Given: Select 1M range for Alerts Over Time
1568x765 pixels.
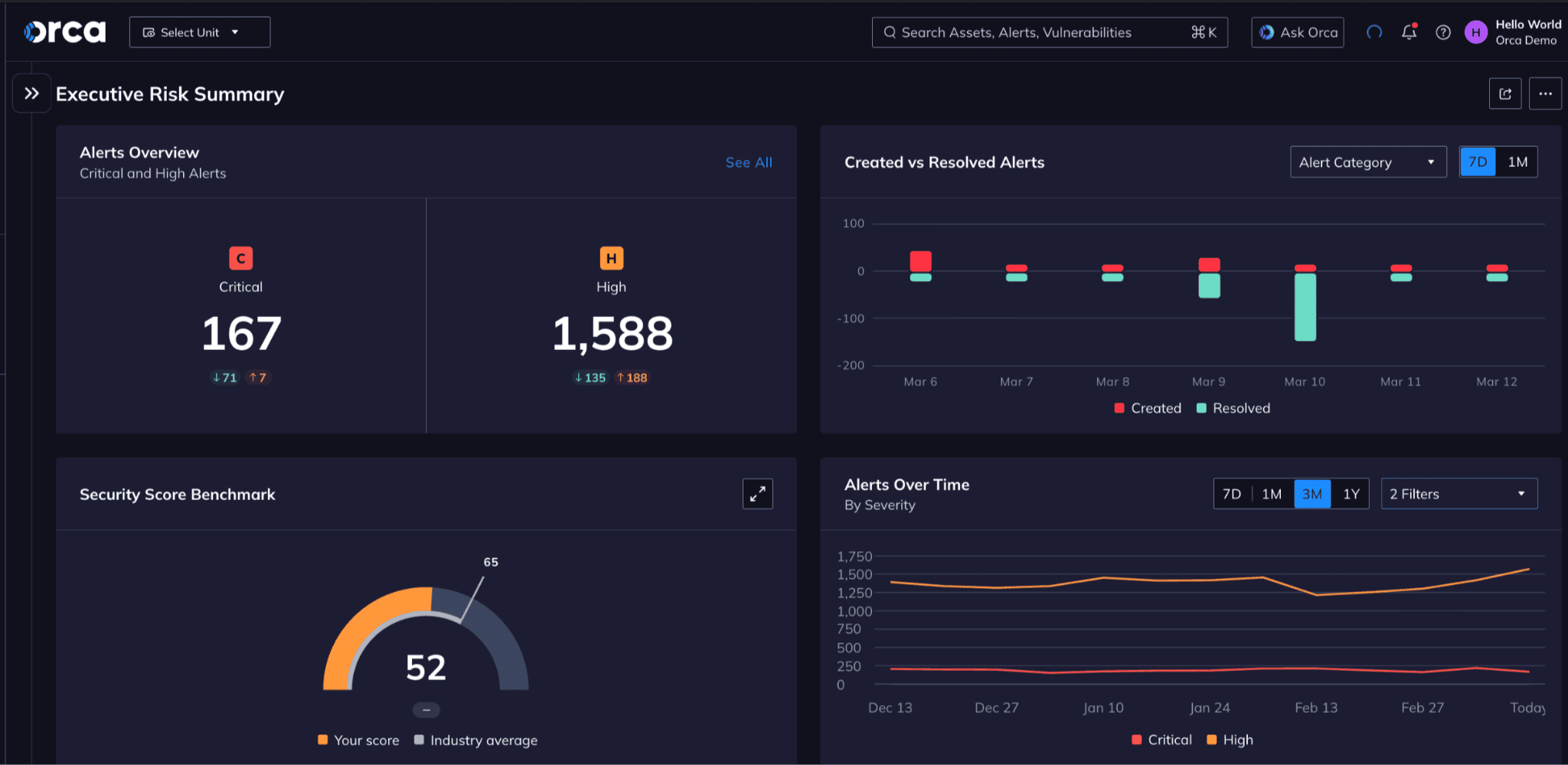Looking at the screenshot, I should coord(1272,494).
